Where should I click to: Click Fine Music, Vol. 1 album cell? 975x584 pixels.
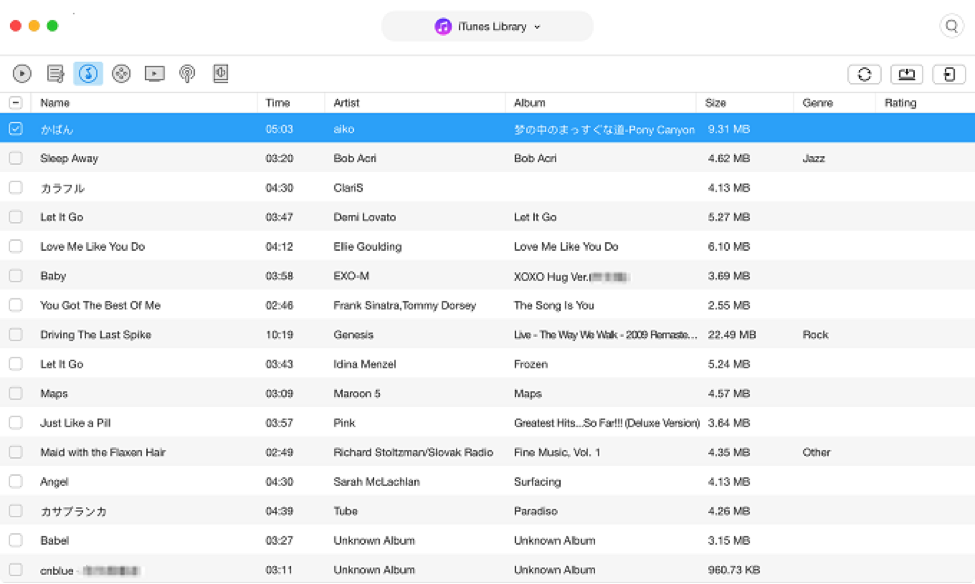pos(557,452)
